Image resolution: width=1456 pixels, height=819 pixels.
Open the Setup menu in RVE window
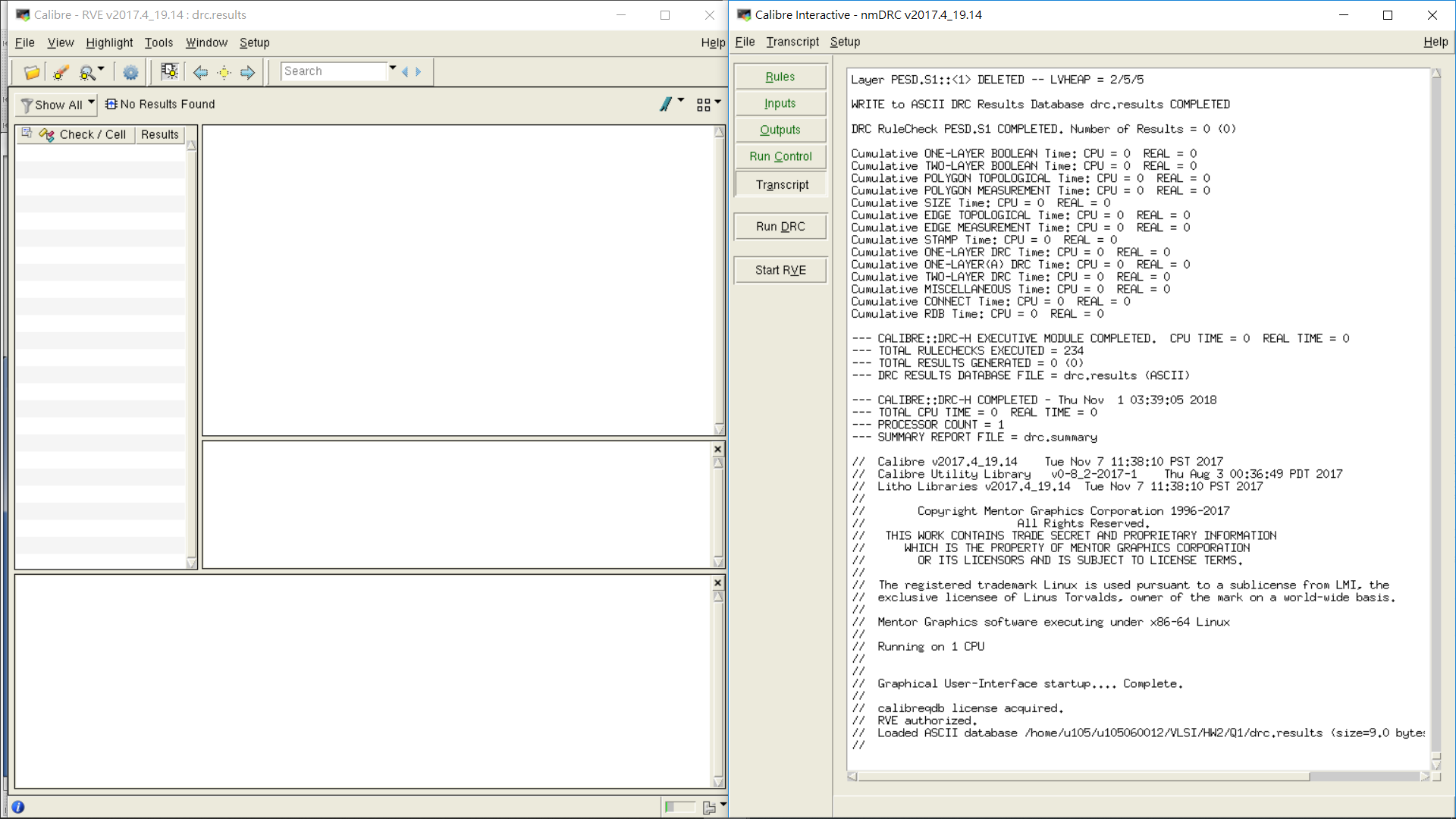pyautogui.click(x=255, y=42)
